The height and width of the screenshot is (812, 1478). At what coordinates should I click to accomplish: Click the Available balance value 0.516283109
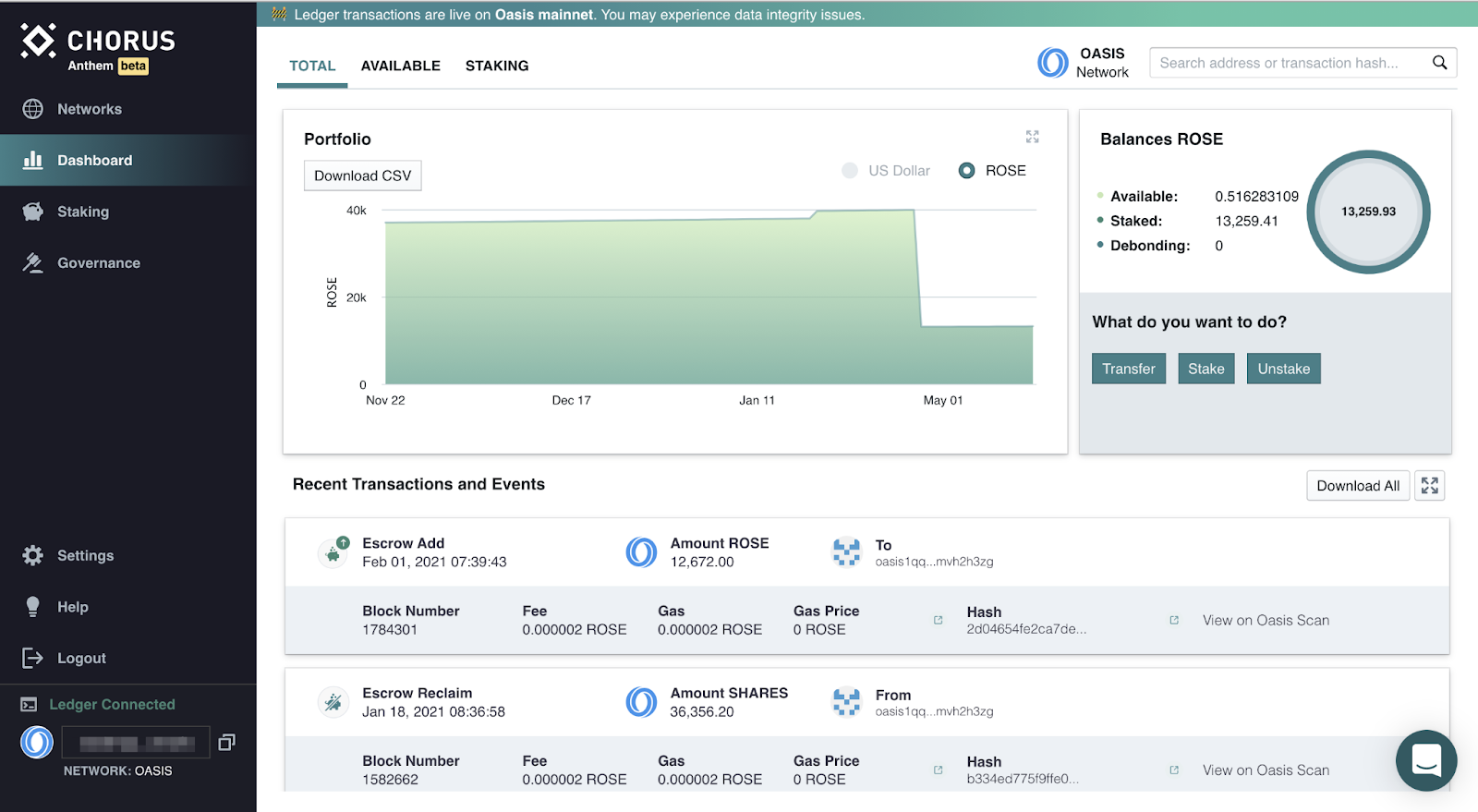tap(1257, 197)
